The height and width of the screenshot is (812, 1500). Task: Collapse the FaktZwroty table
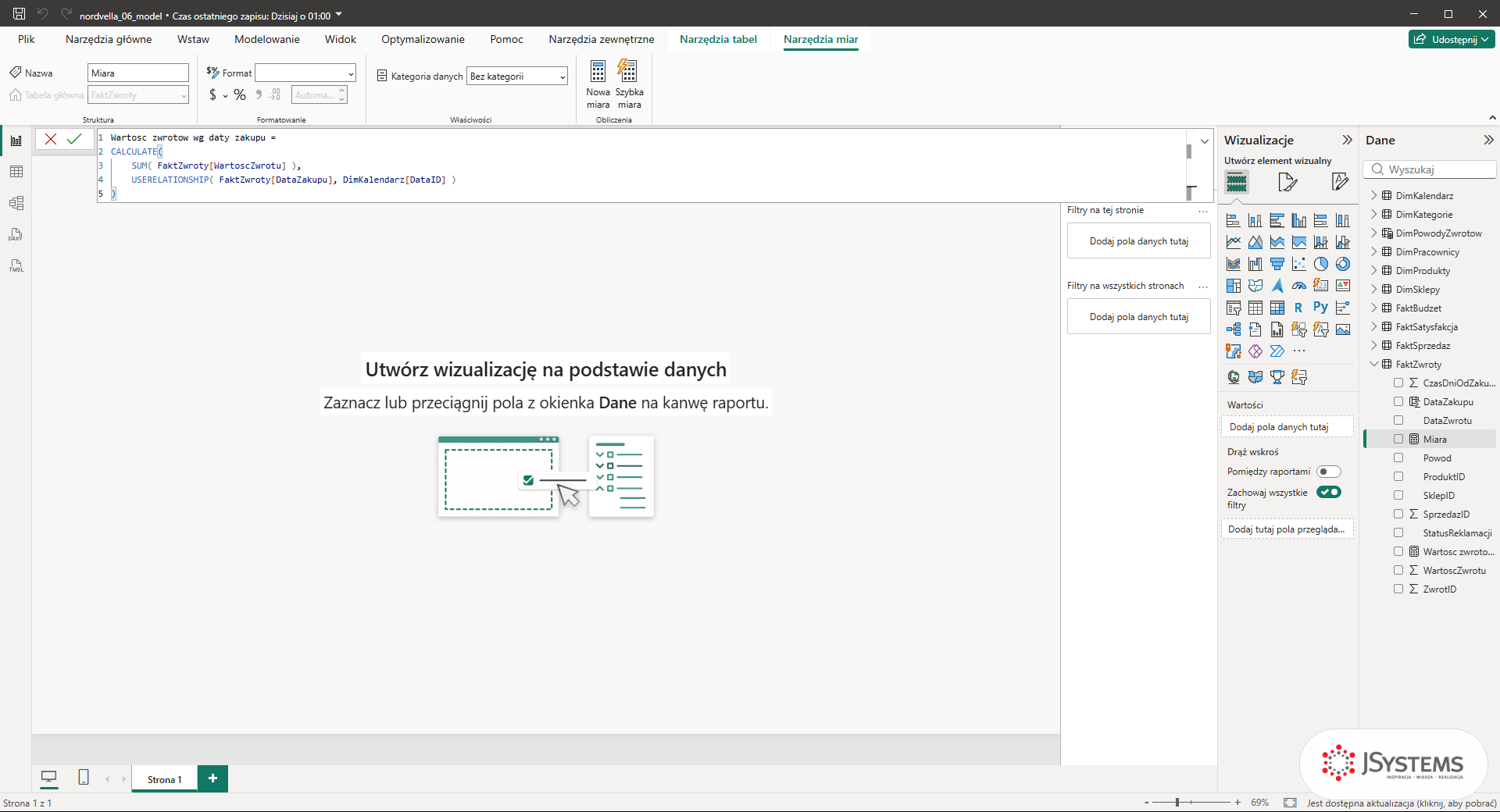coord(1374,364)
